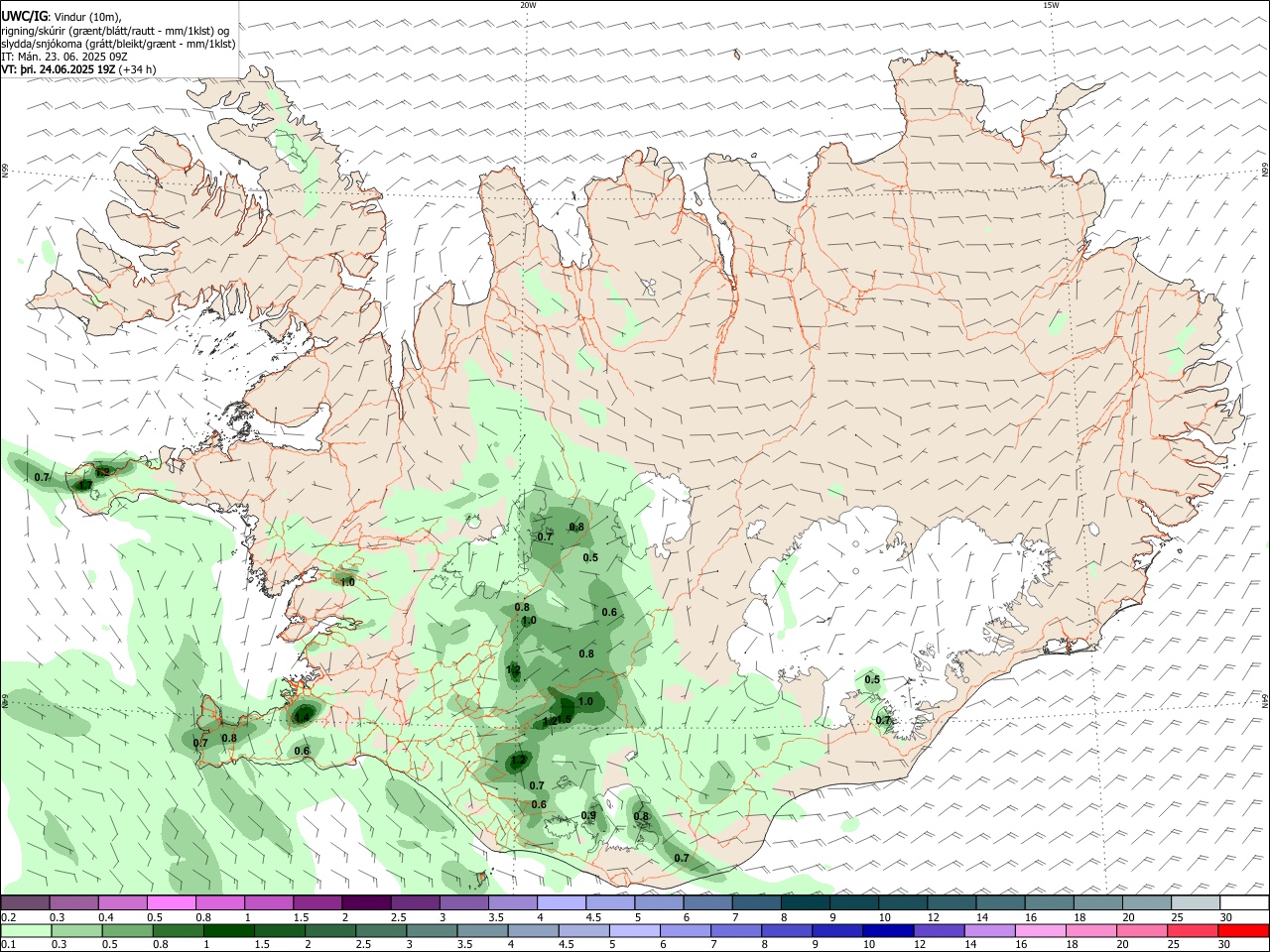Pick the bright pink 0.5–0.8 swatch in the upper scale
1270x952 pixels.
coord(171,903)
